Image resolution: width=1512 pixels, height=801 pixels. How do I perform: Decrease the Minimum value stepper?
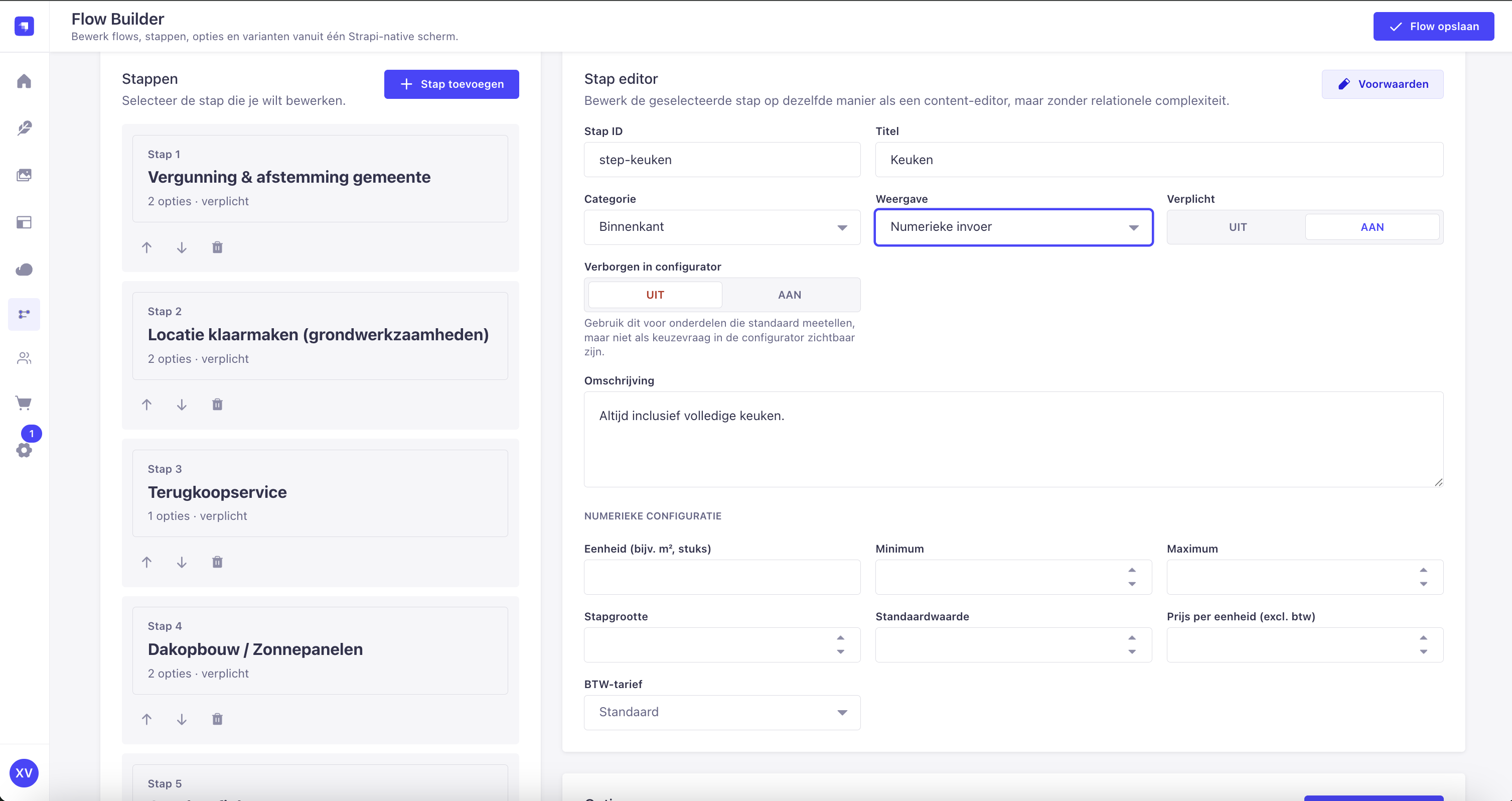(x=1132, y=584)
